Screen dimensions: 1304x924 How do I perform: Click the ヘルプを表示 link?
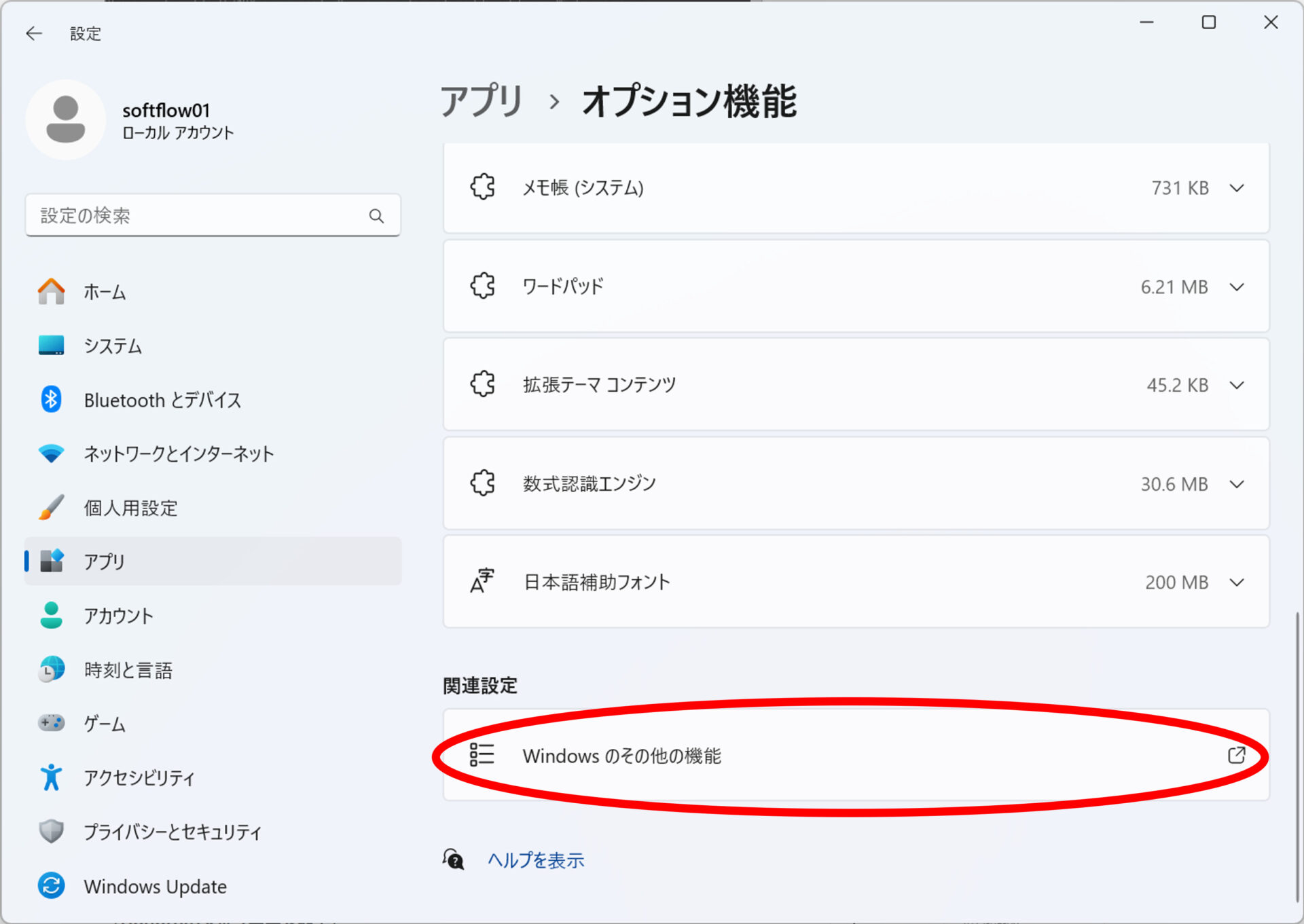coord(536,860)
